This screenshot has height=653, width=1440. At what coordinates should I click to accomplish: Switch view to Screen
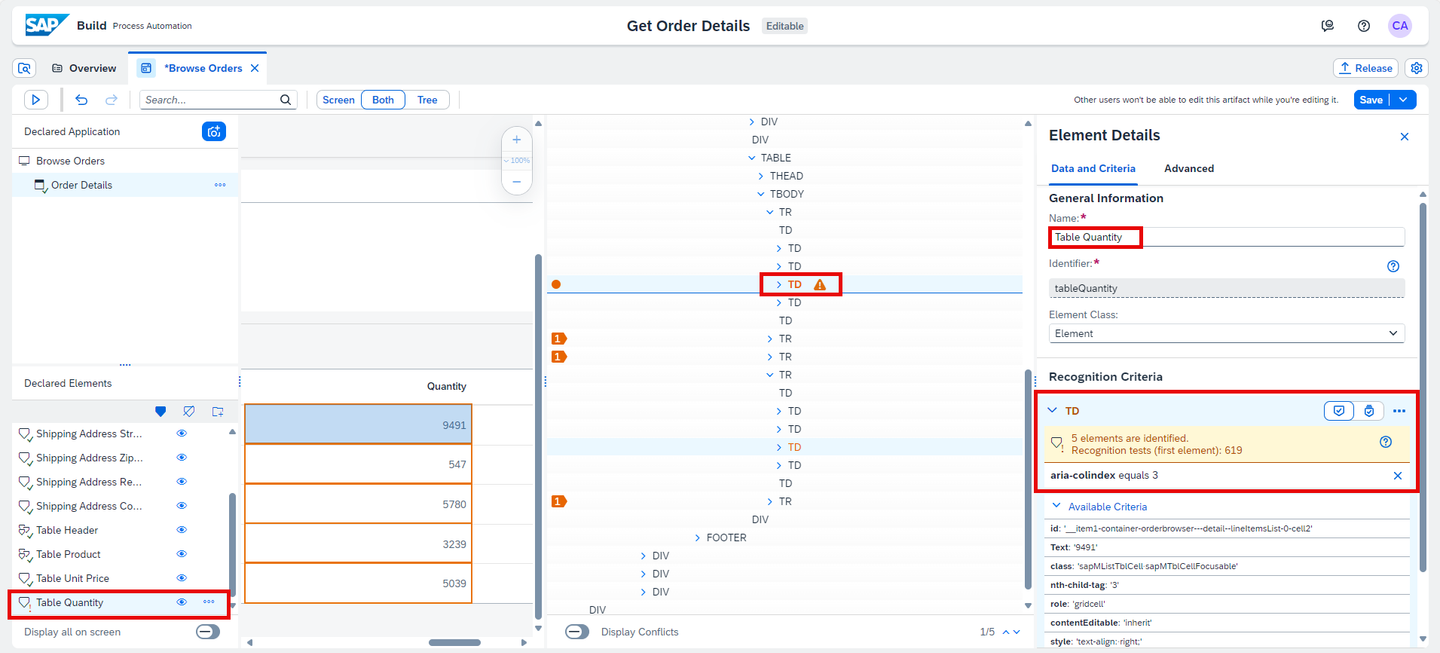point(338,100)
